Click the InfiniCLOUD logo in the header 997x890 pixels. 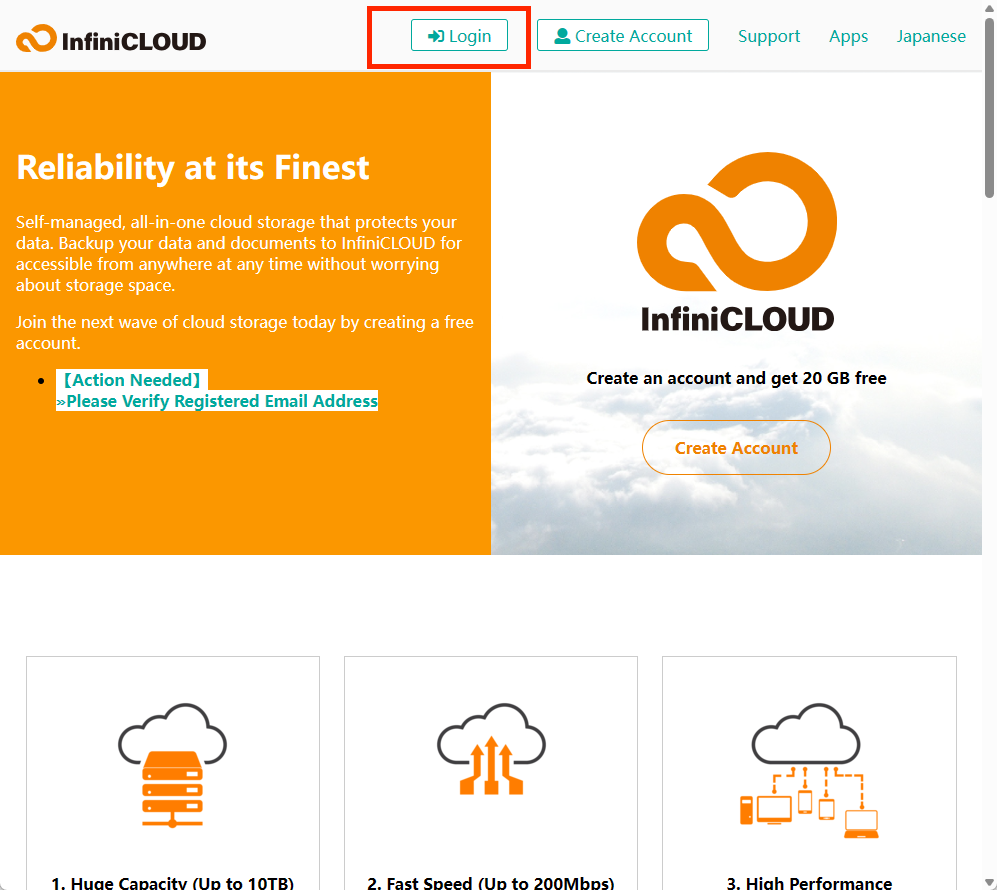pyautogui.click(x=111, y=39)
